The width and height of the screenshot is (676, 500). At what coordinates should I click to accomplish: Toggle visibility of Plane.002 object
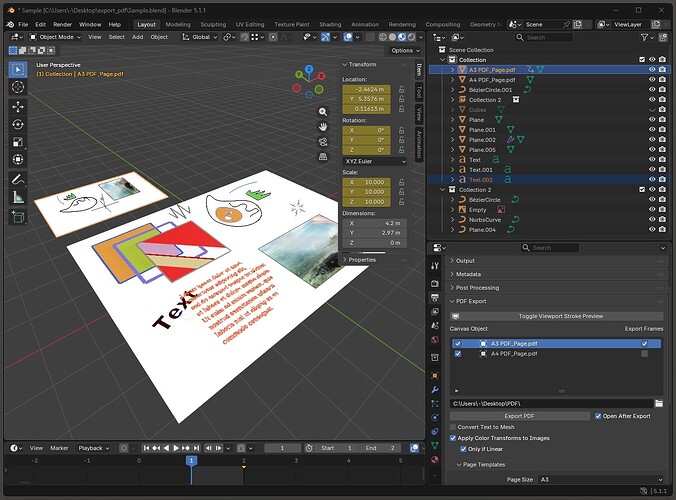click(652, 140)
